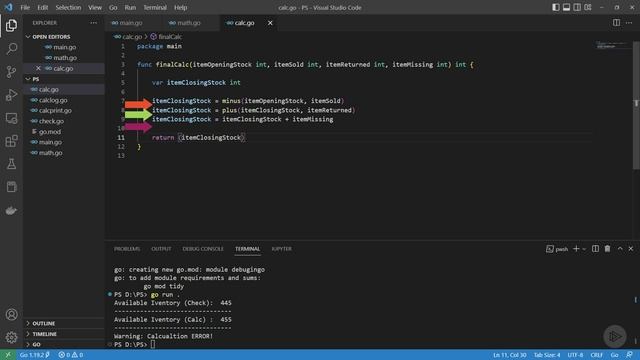Expand the Outline section
The height and width of the screenshot is (360, 640).
pyautogui.click(x=64, y=323)
